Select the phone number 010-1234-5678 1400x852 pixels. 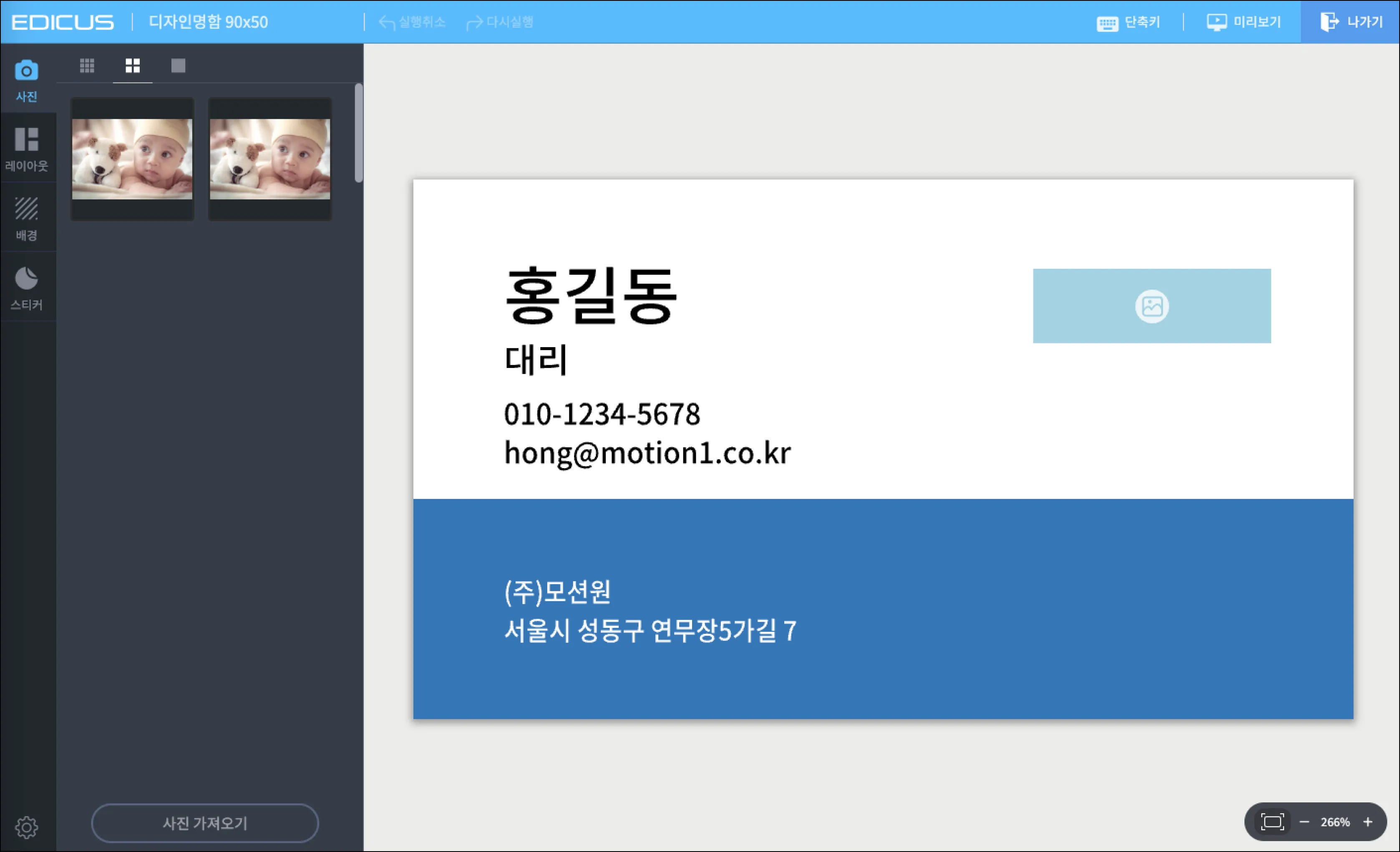tap(602, 414)
